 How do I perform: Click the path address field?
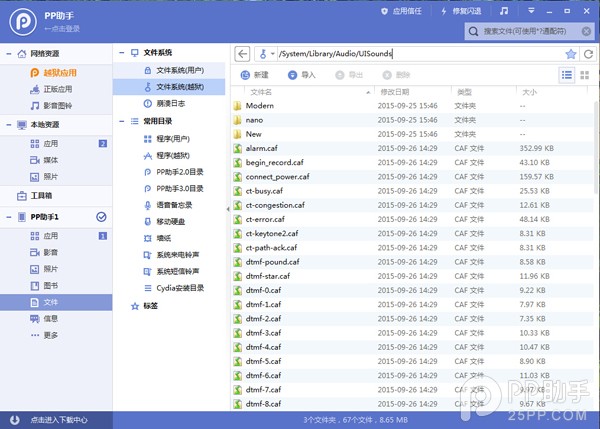pyautogui.click(x=419, y=54)
